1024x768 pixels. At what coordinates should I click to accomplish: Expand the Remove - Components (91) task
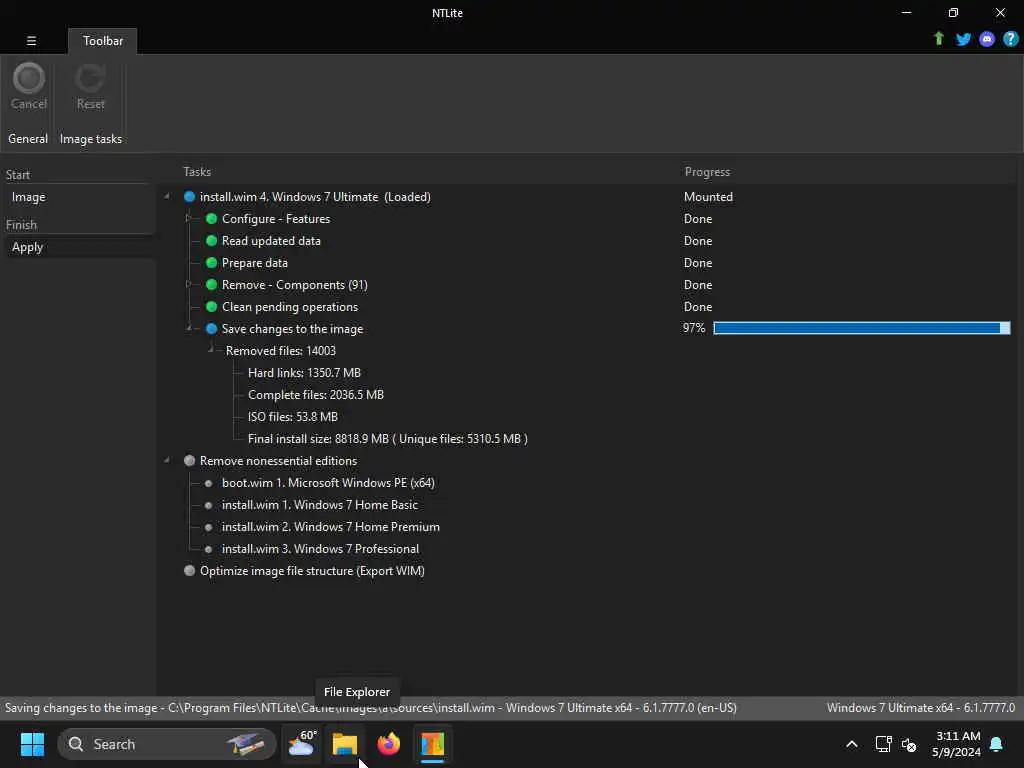click(188, 284)
